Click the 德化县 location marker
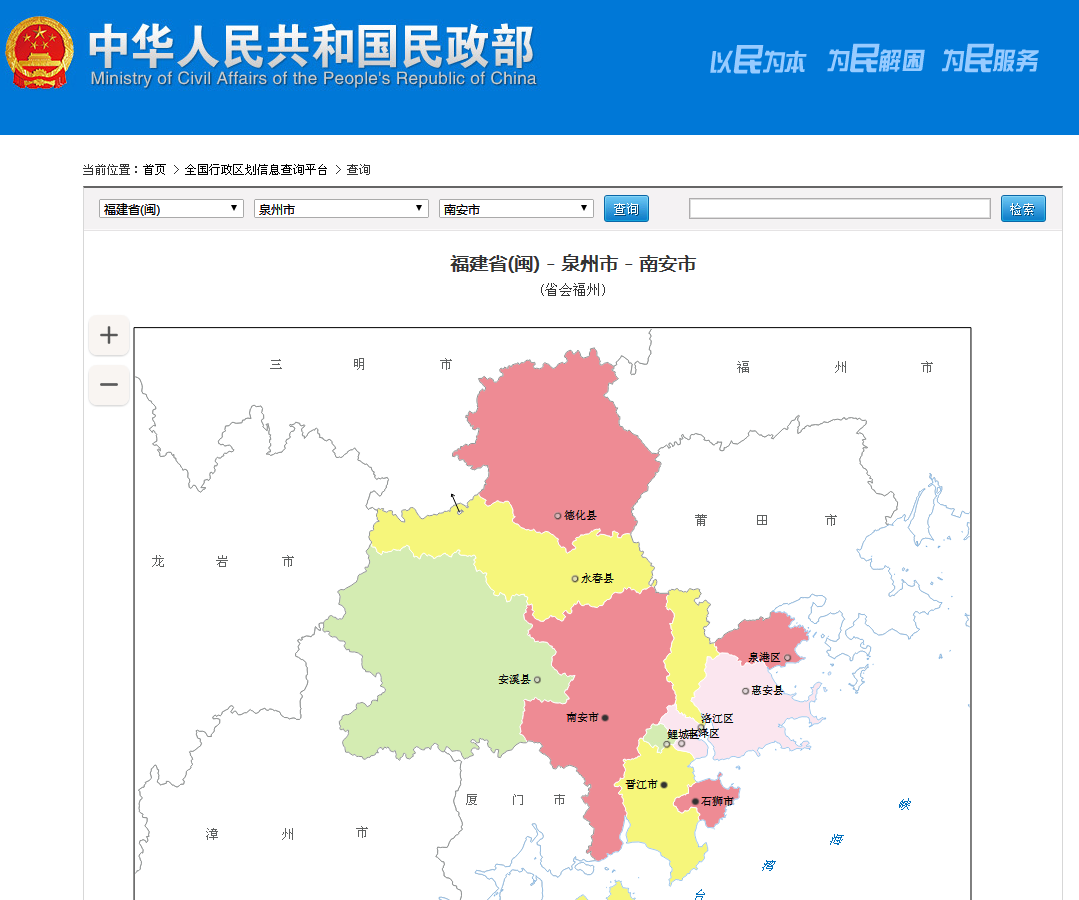 click(x=557, y=514)
